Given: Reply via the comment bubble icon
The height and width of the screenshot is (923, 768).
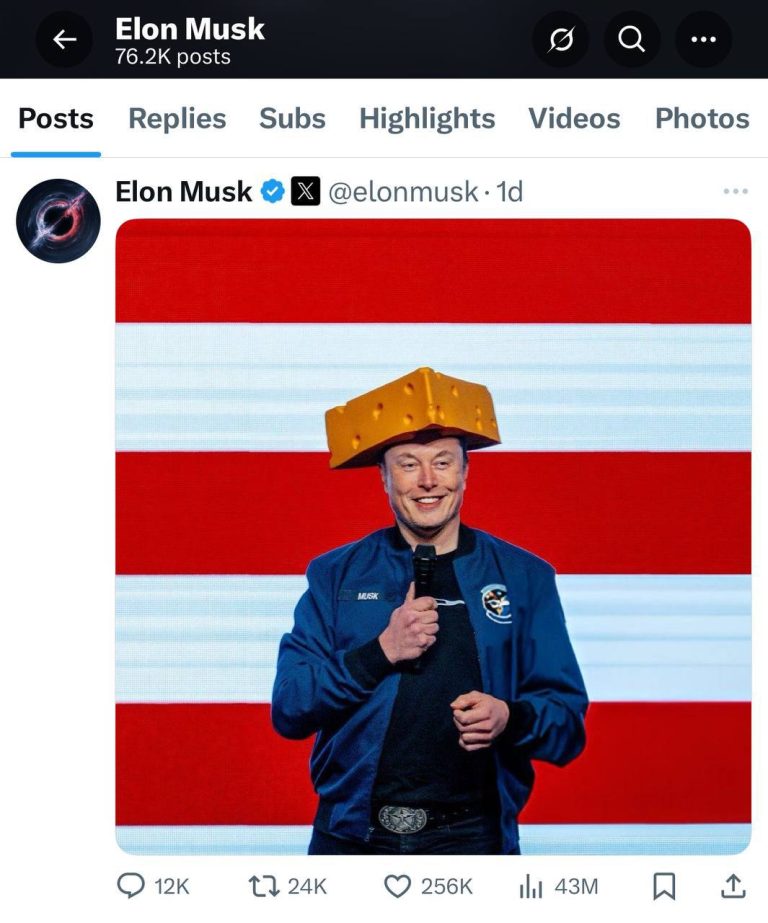Looking at the screenshot, I should (131, 886).
